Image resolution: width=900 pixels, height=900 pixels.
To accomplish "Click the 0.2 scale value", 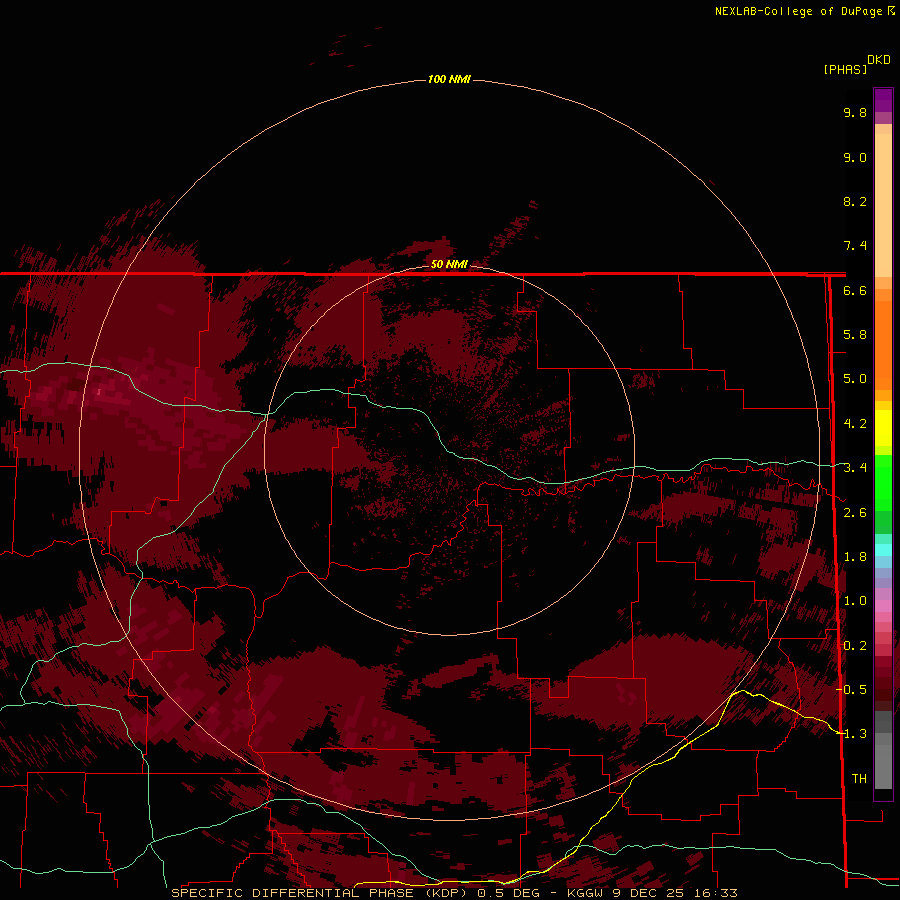I will click(855, 646).
